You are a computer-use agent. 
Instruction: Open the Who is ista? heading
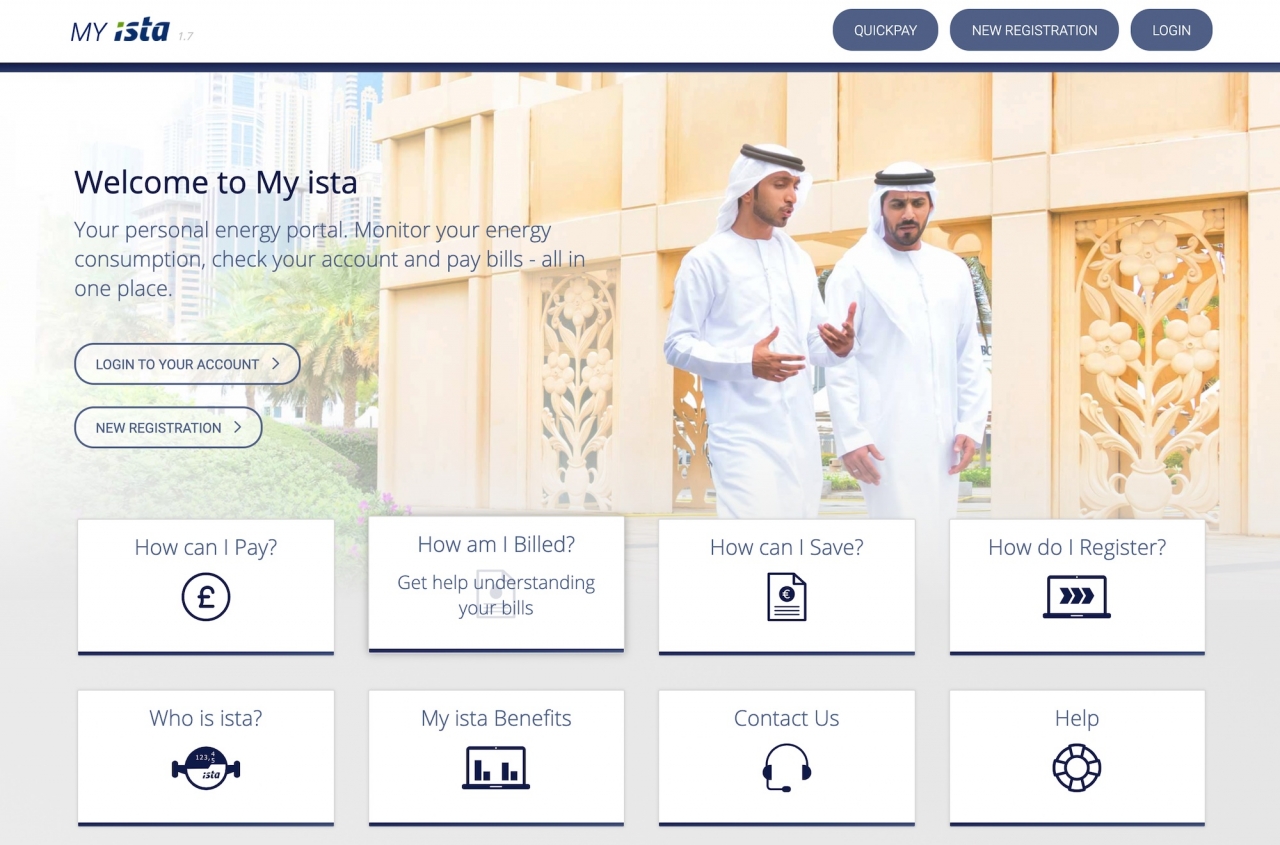tap(206, 718)
